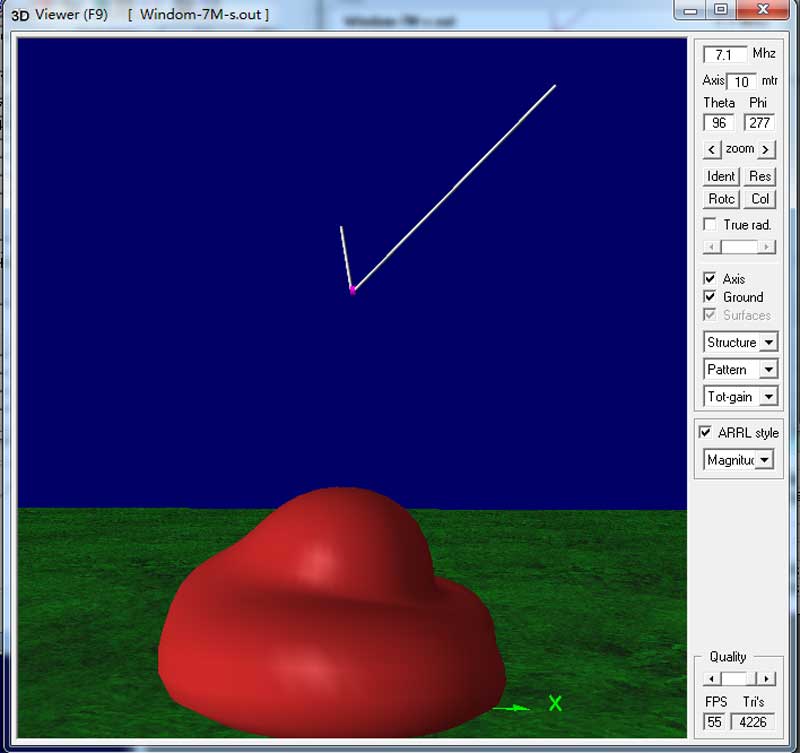Click the Ident button
The width and height of the screenshot is (800, 753).
coord(721,177)
